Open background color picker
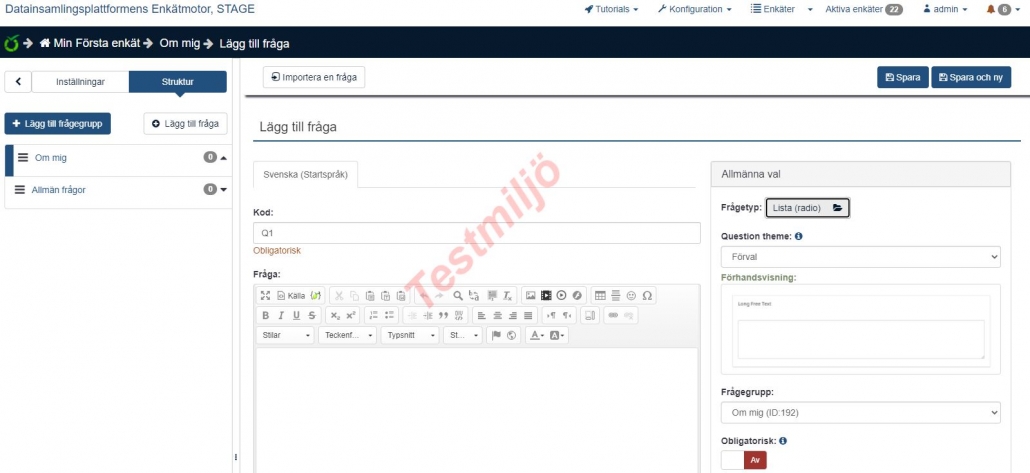The height and width of the screenshot is (473, 1030). point(557,335)
